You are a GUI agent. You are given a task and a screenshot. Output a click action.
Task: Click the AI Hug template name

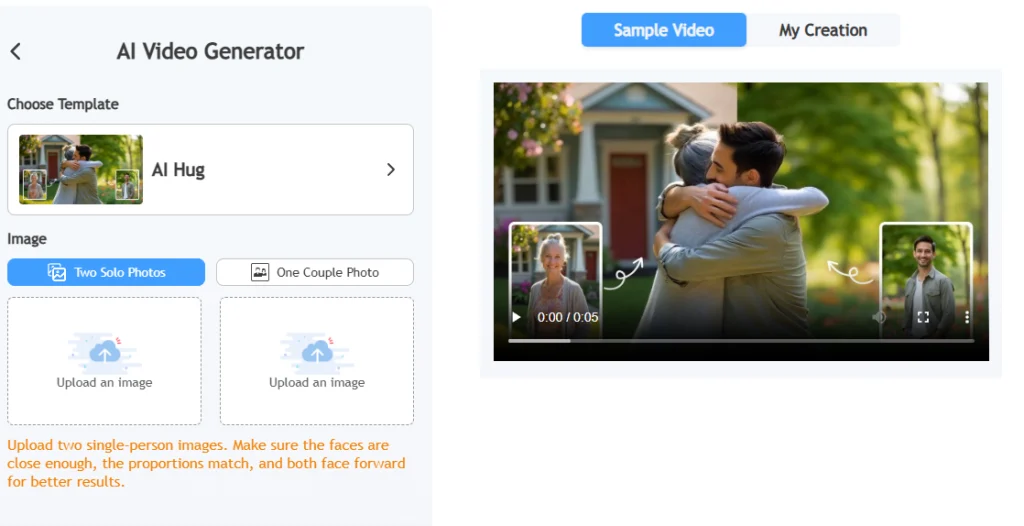pyautogui.click(x=178, y=170)
